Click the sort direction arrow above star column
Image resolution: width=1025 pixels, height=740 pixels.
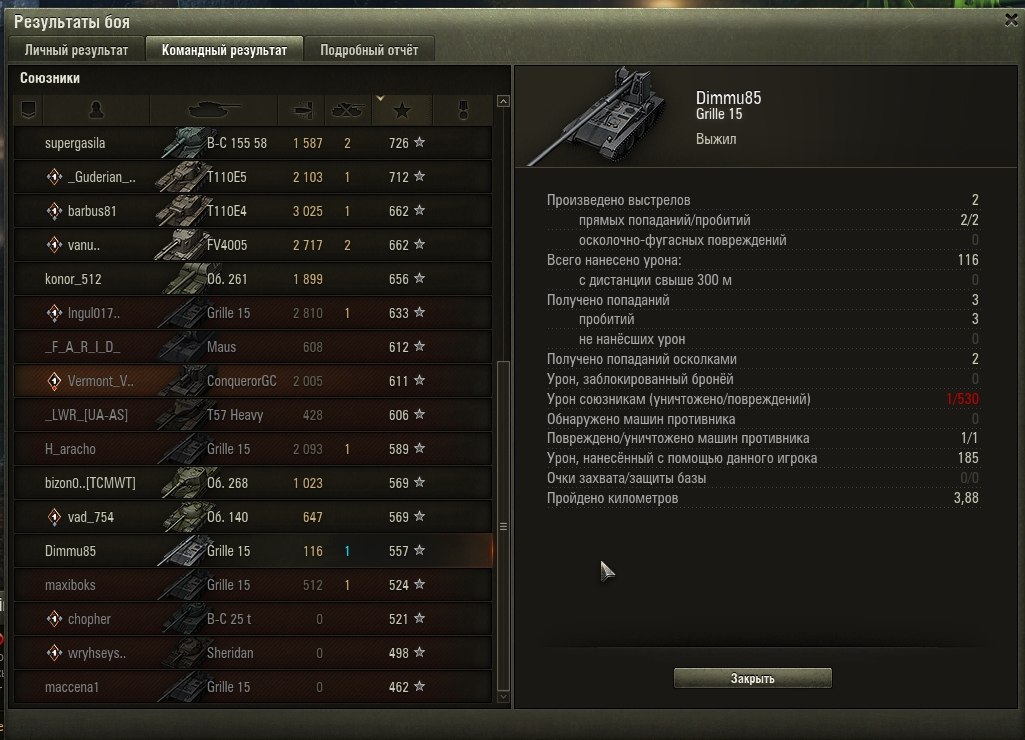pyautogui.click(x=380, y=99)
